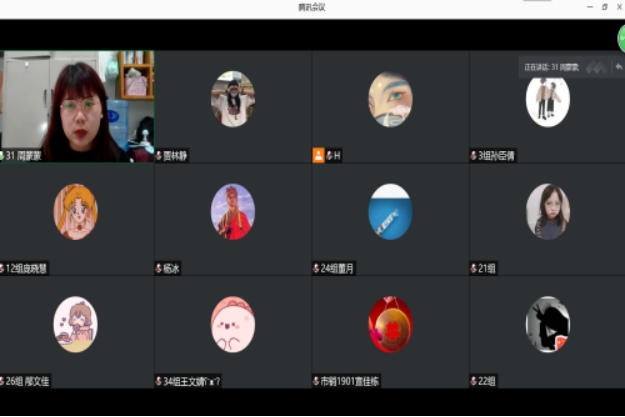Image resolution: width=625 pixels, height=417 pixels.
Task: Select 周蒙蒙's live video tile
Action: (x=77, y=105)
